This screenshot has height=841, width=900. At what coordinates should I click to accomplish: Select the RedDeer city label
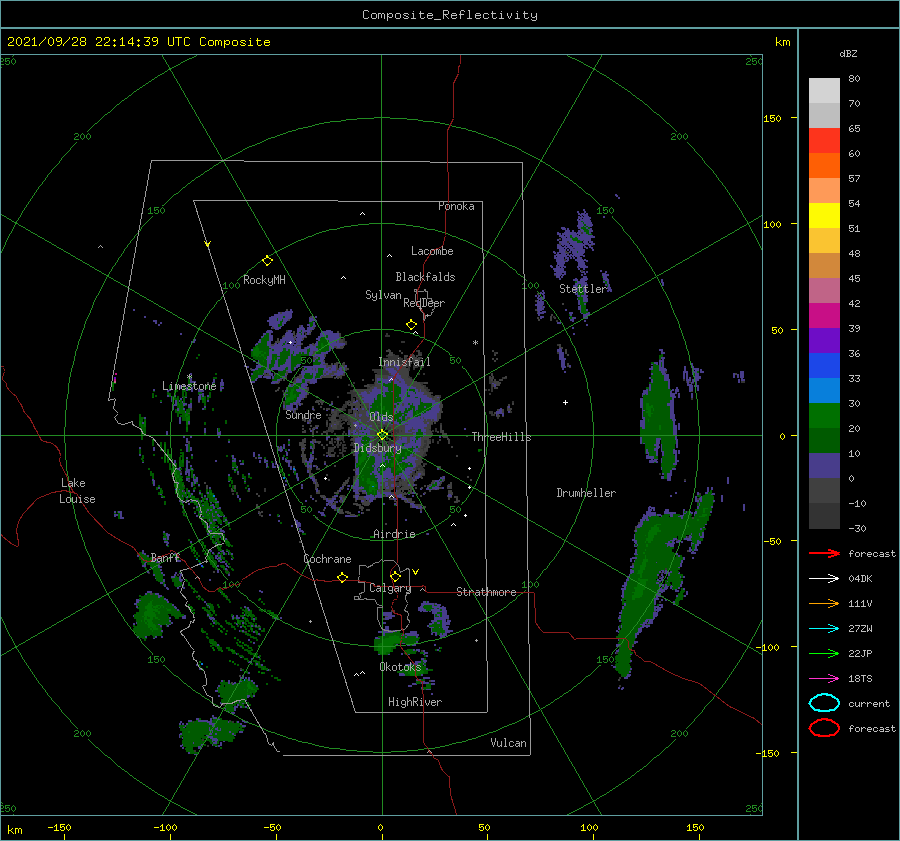[424, 303]
